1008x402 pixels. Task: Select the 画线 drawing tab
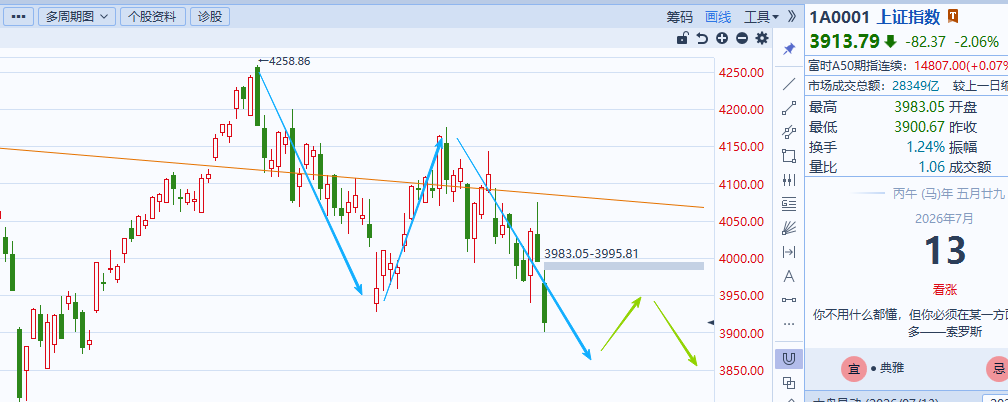click(x=718, y=17)
